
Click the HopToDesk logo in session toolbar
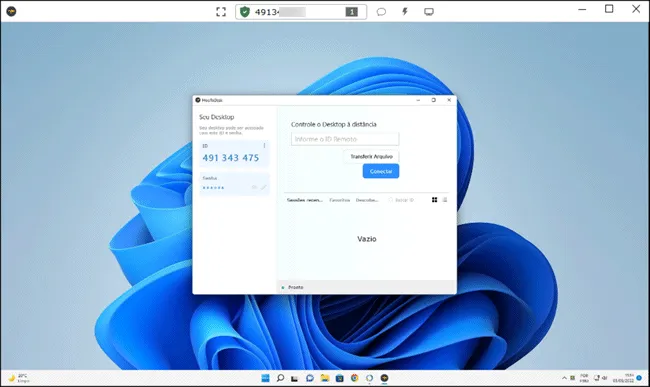[11, 11]
